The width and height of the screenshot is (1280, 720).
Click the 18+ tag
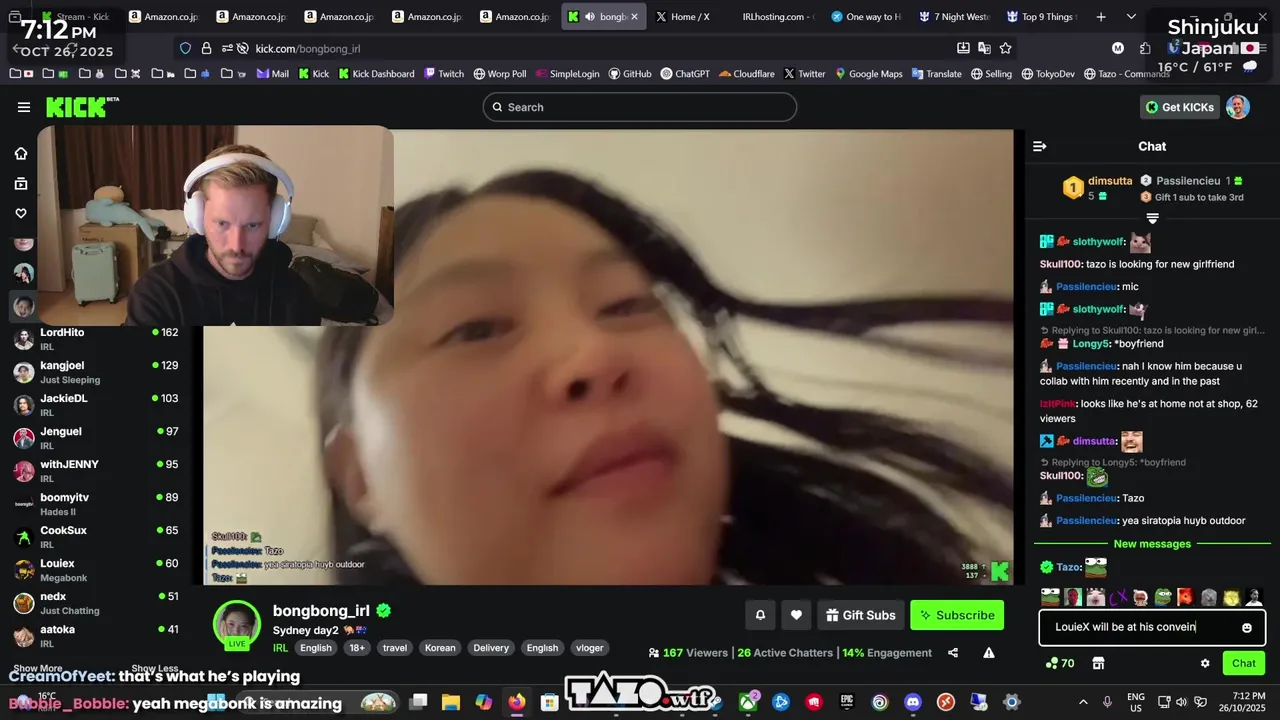pyautogui.click(x=357, y=648)
